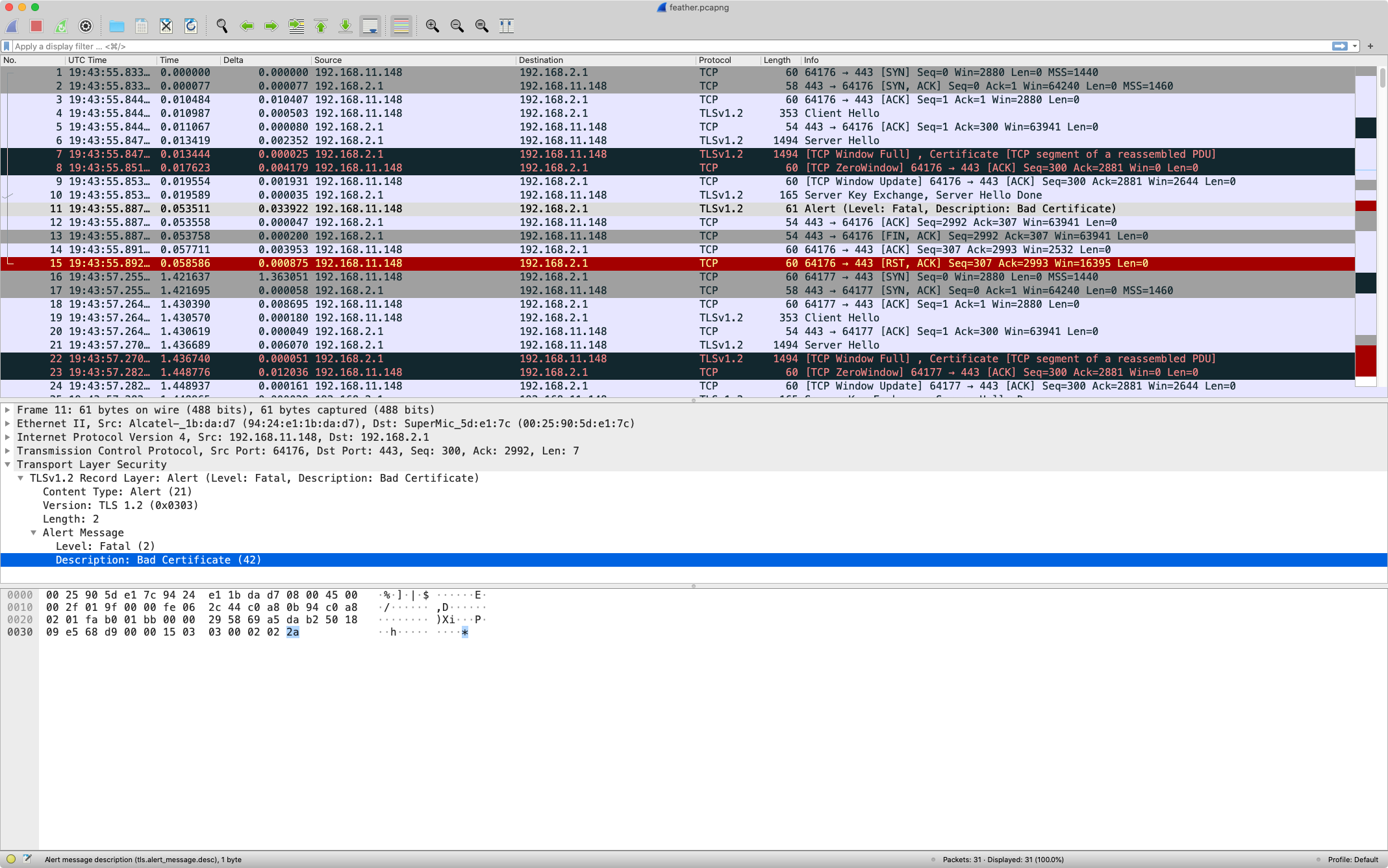Reset text size to normal
This screenshot has width=1388, height=868.
coord(482,26)
